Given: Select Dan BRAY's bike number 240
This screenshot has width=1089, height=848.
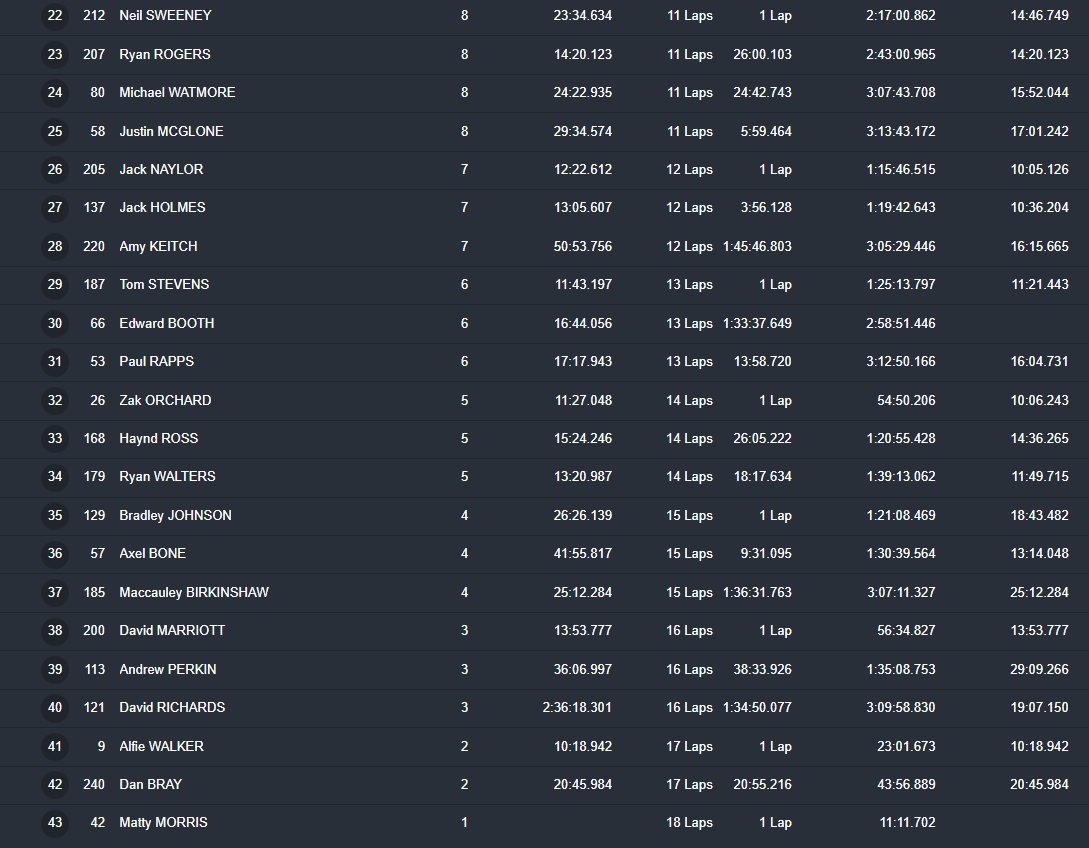Looking at the screenshot, I should 94,784.
